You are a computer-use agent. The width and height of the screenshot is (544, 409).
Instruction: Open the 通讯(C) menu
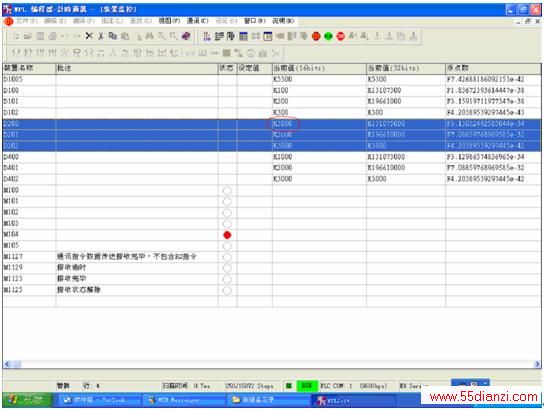(x=197, y=21)
